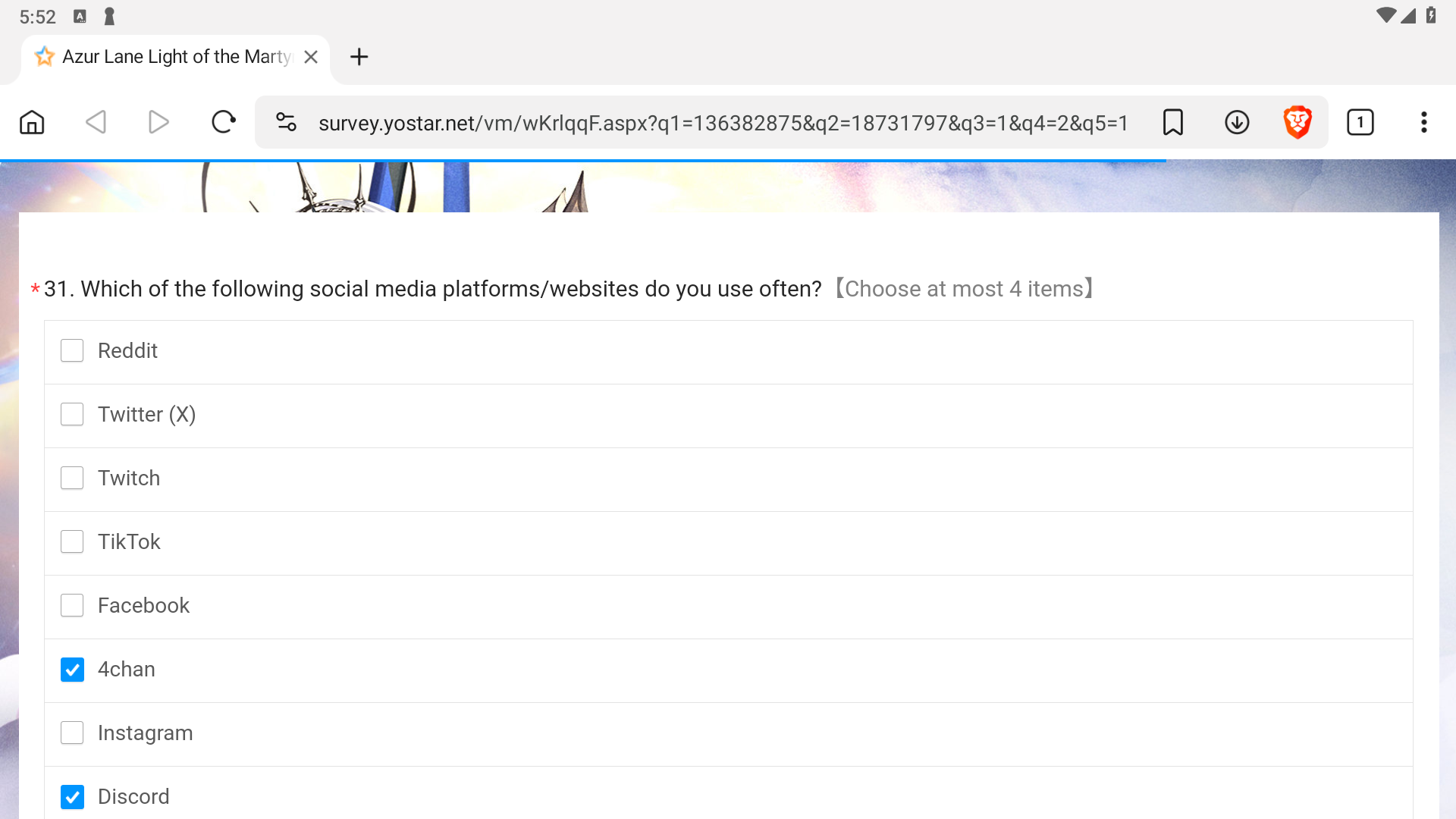1456x819 pixels.
Task: Open site settings icon in address bar
Action: click(x=286, y=122)
